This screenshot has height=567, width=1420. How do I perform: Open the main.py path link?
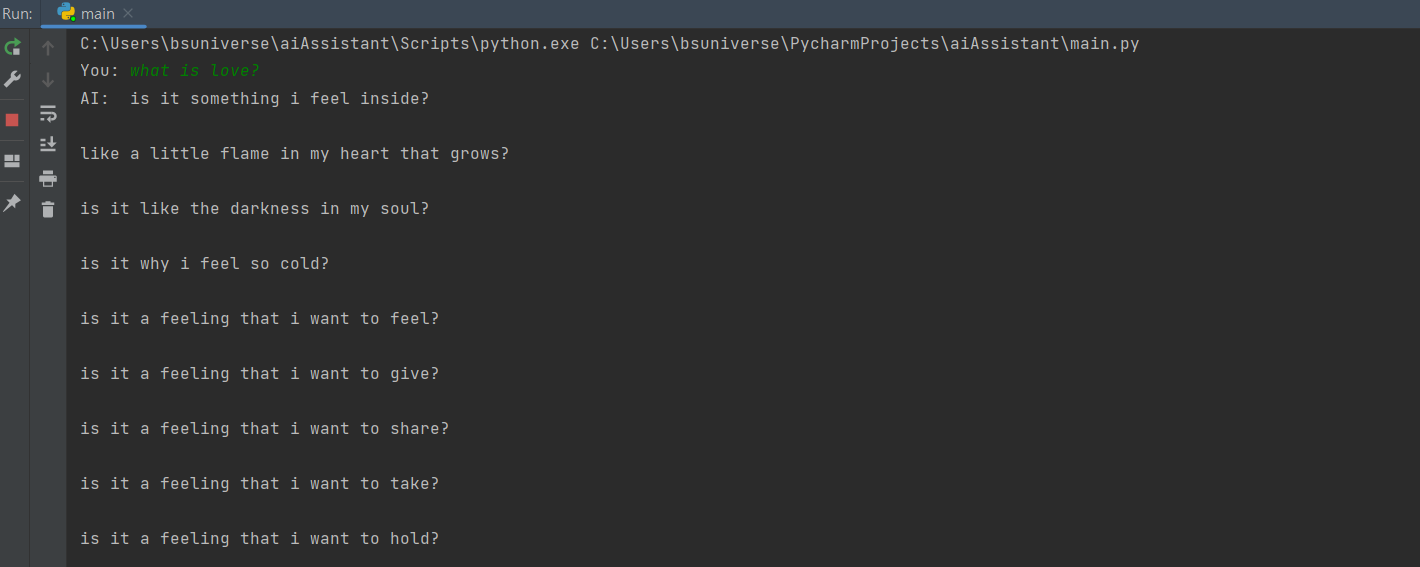[x=865, y=44]
